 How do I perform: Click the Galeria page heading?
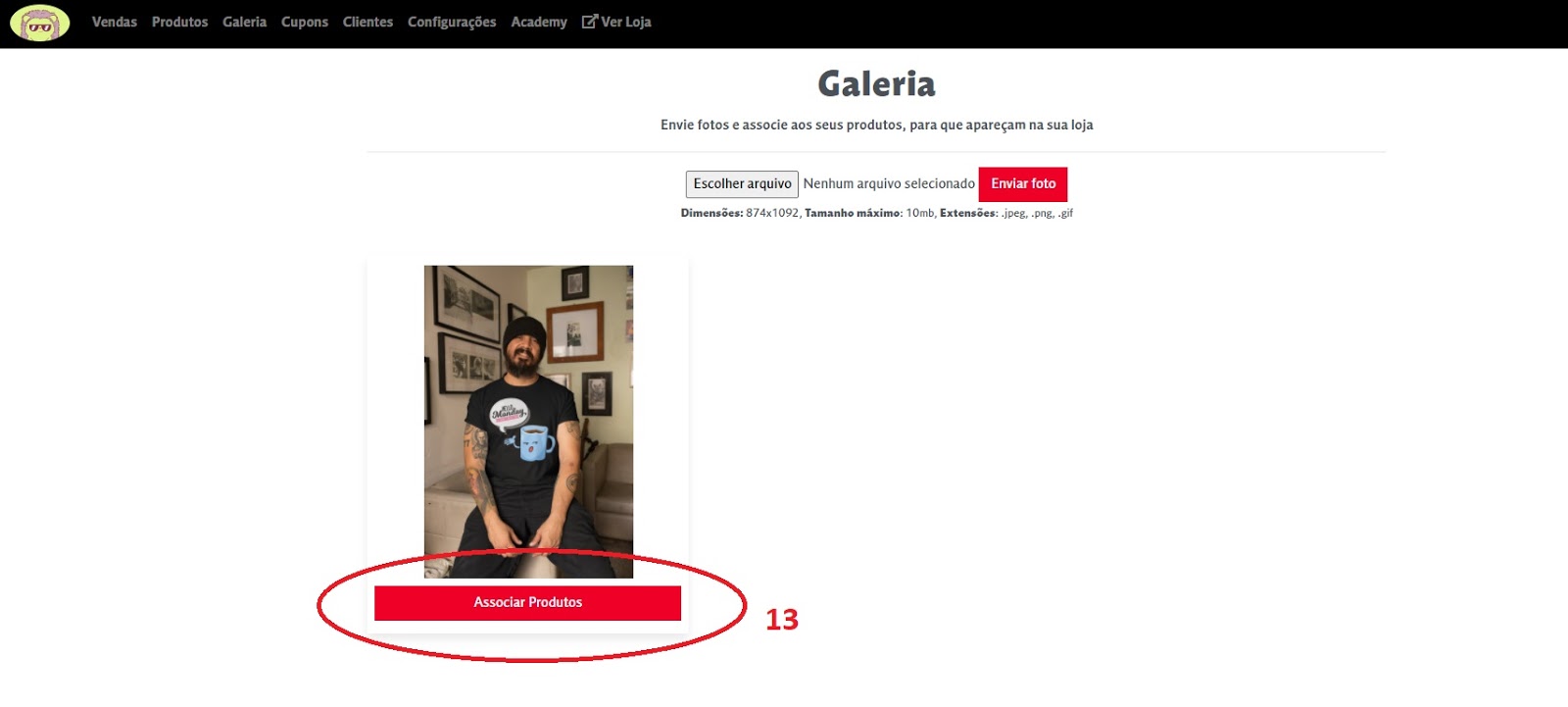click(876, 84)
